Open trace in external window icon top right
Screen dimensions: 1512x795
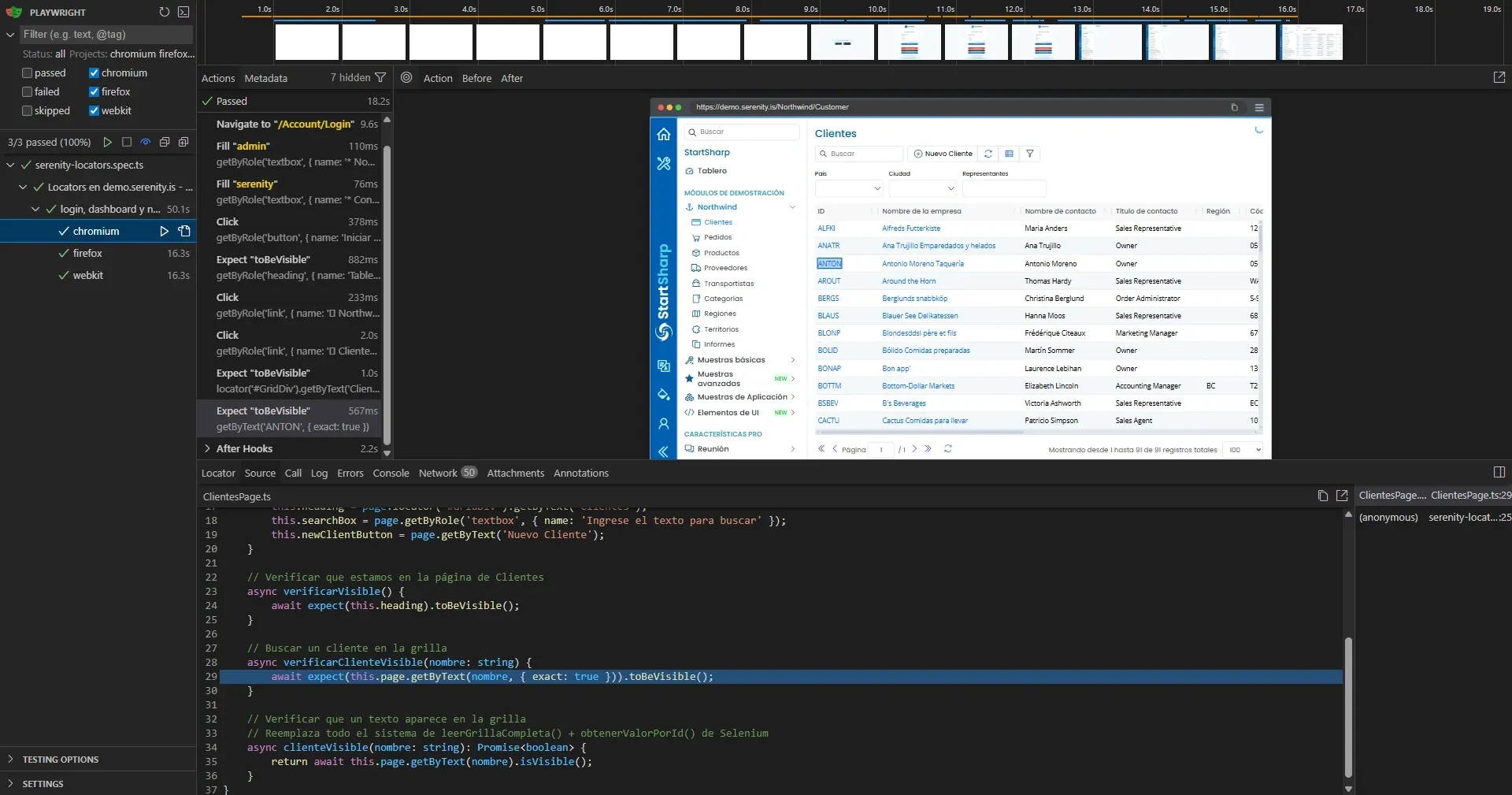pyautogui.click(x=1499, y=77)
